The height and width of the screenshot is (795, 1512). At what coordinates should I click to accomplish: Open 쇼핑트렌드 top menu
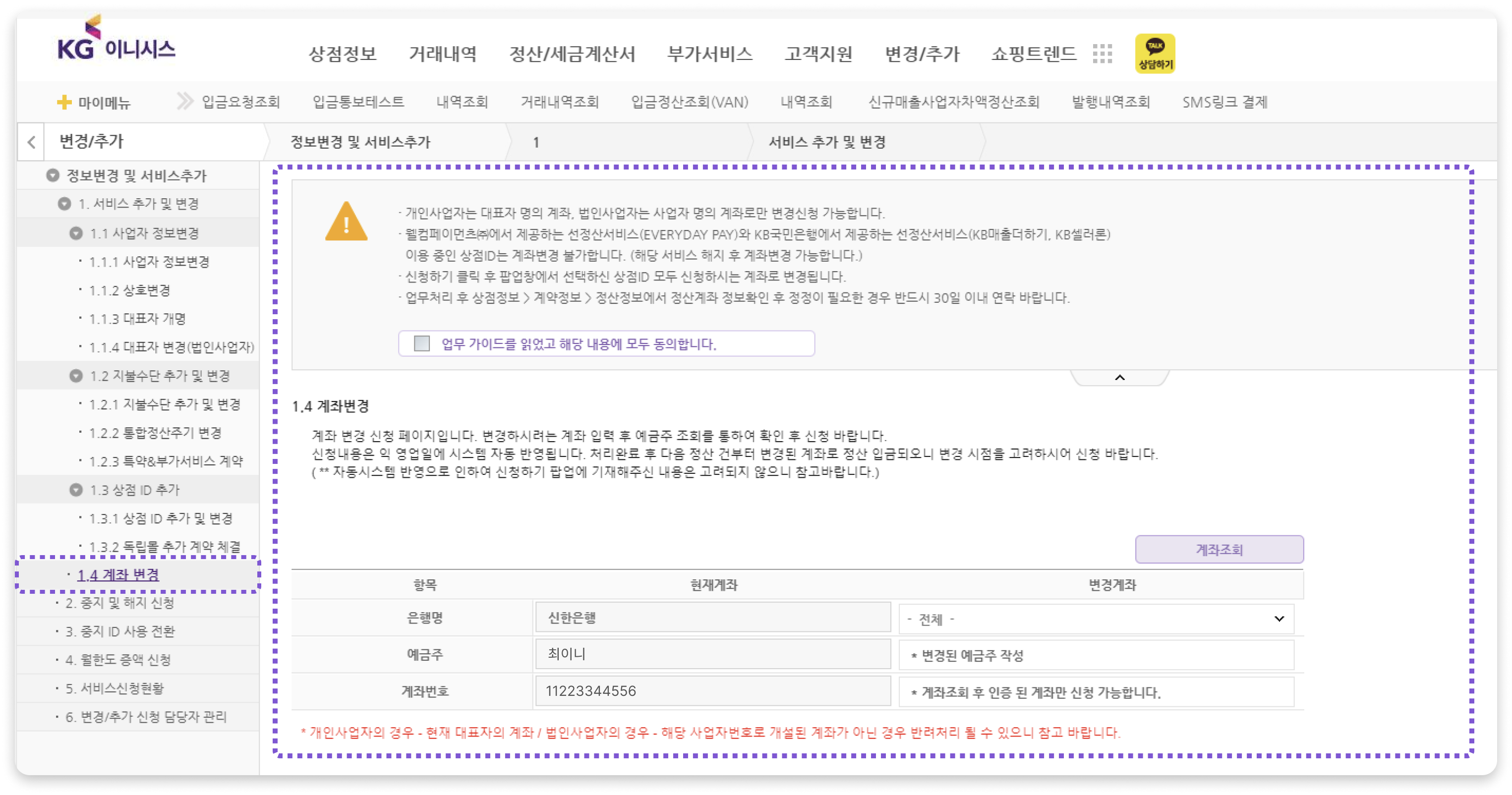point(1034,54)
